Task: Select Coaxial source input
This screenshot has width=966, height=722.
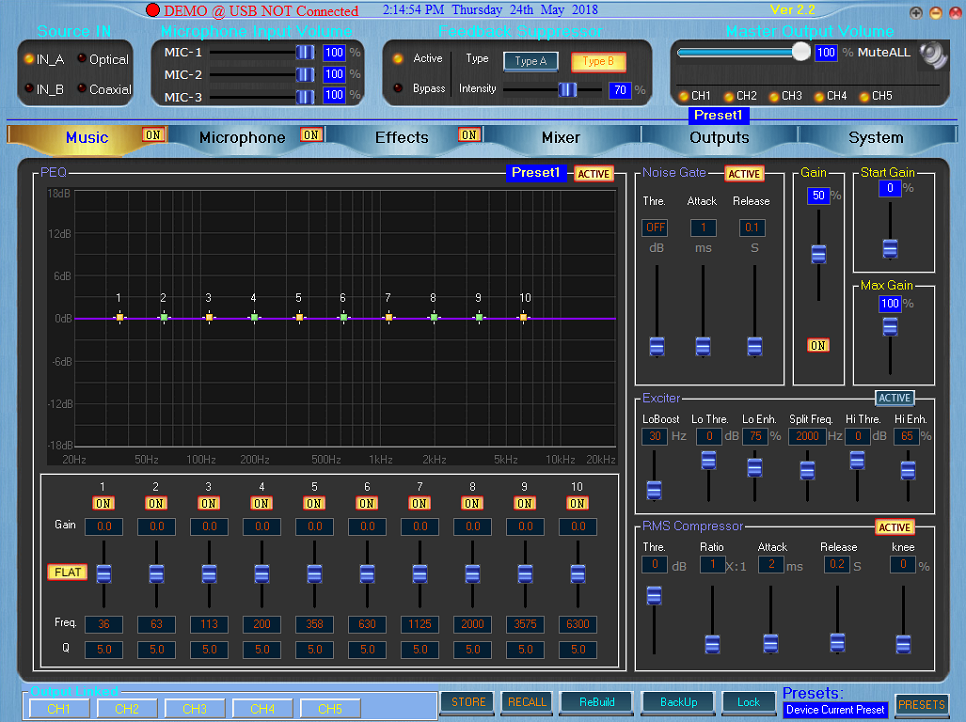Action: 81,88
